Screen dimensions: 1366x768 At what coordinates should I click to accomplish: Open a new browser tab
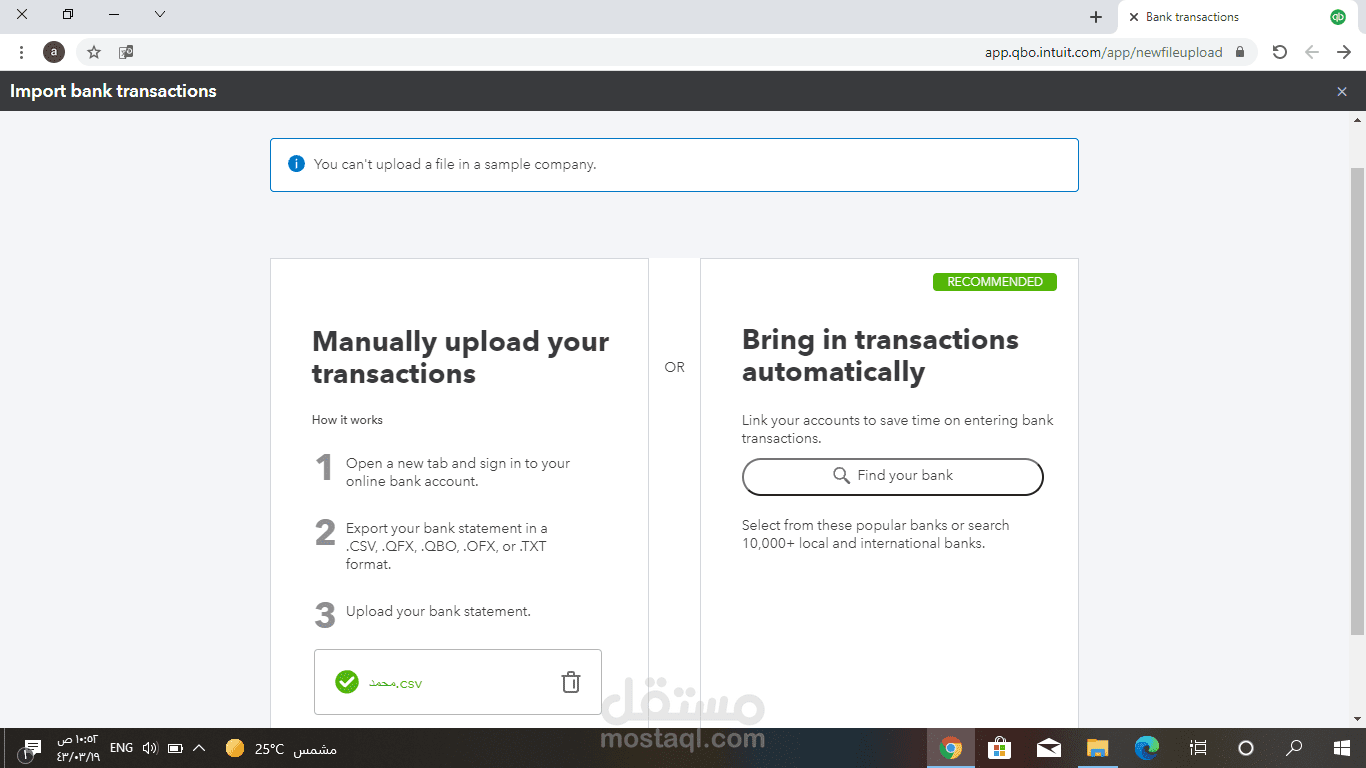[x=1096, y=16]
